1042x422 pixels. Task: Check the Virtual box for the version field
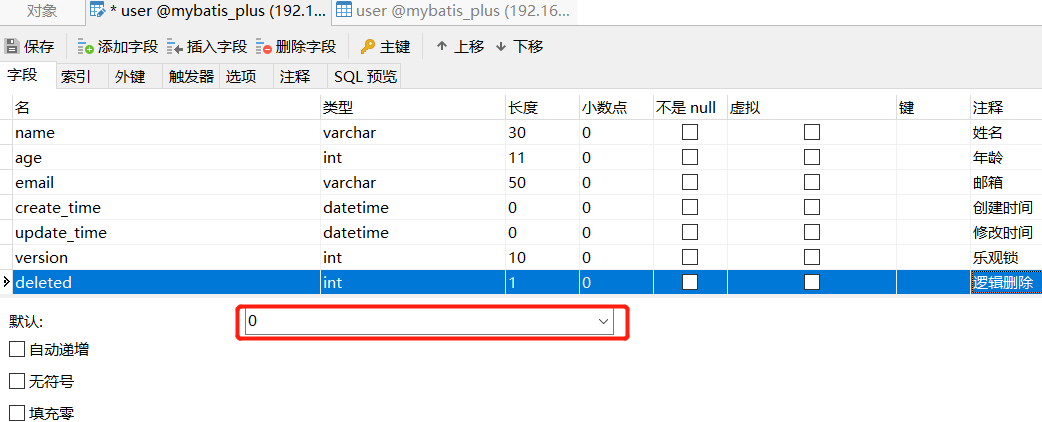point(812,257)
